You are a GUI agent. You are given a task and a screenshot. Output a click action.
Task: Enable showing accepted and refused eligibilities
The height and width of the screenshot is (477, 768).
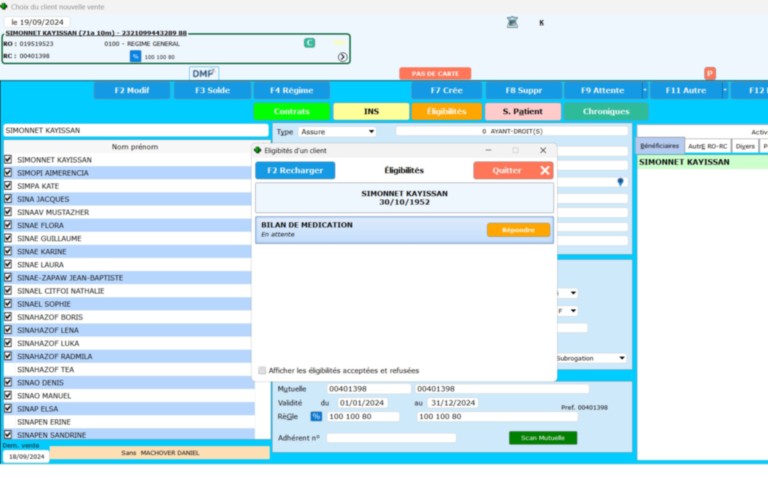[x=262, y=370]
